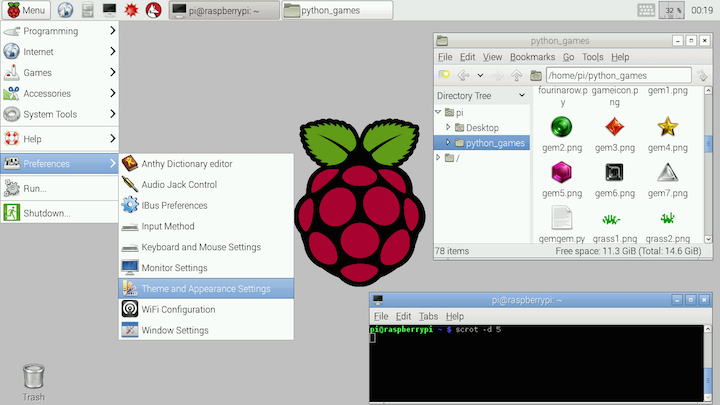Open Anthy Dictionary editor
Screen dimensions: 720x405
coord(206,163)
